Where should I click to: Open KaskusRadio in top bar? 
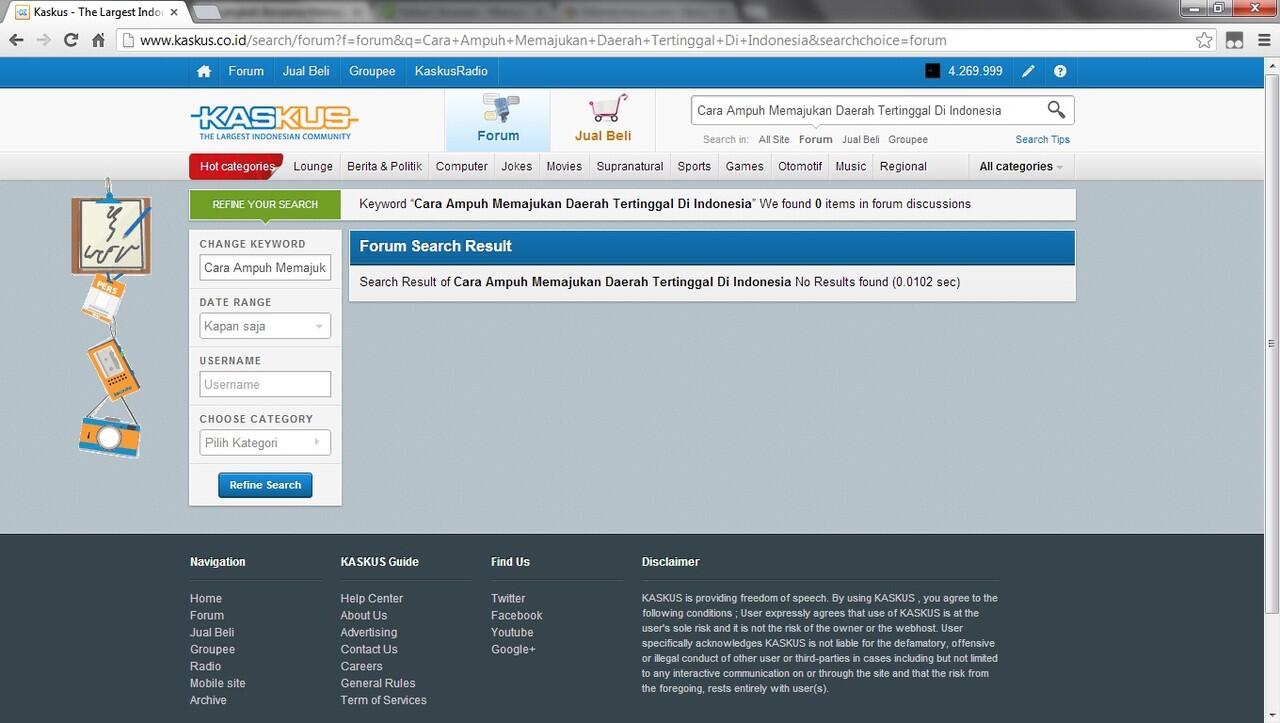click(x=451, y=71)
